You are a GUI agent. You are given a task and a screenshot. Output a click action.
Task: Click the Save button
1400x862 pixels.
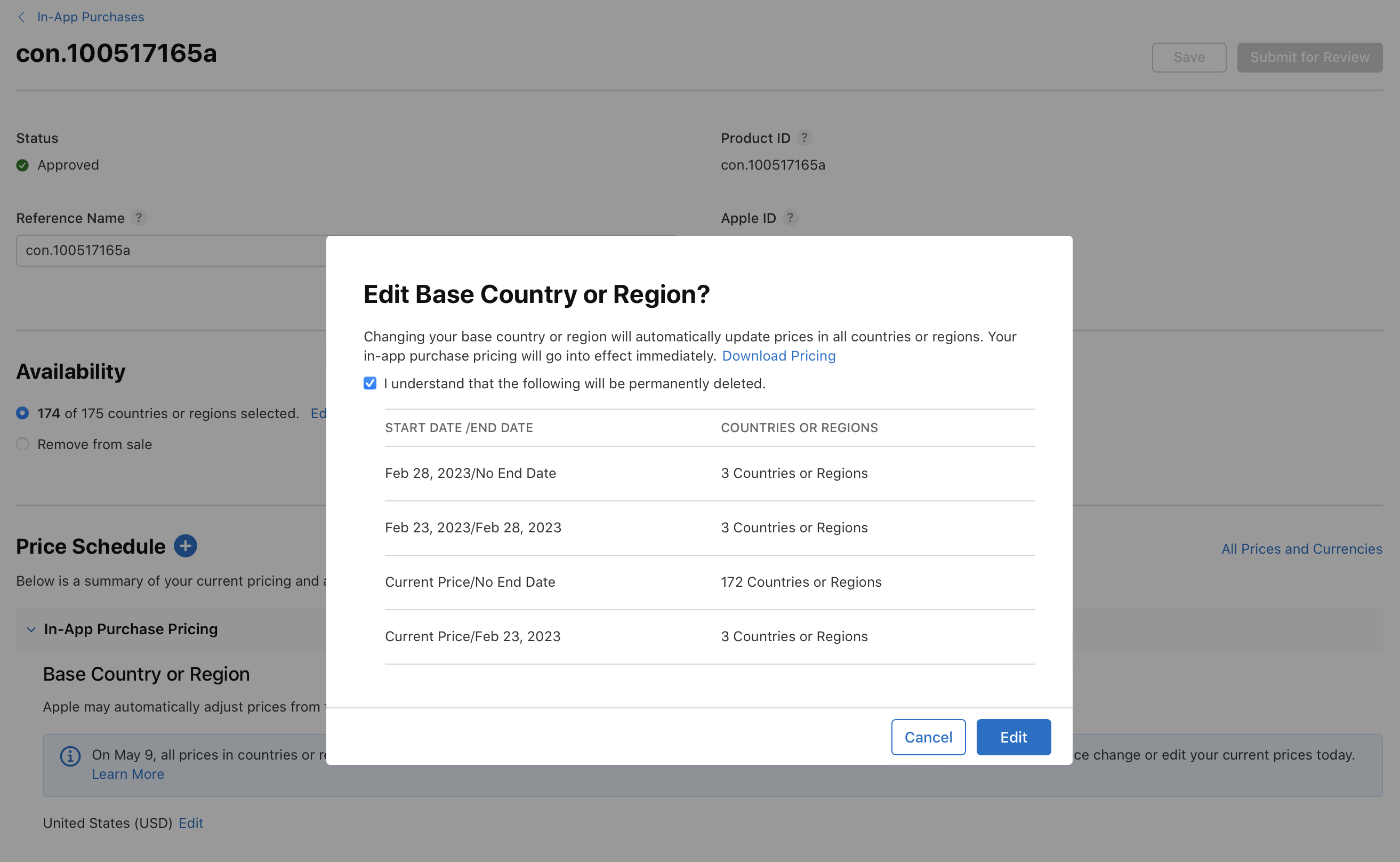(1188, 57)
